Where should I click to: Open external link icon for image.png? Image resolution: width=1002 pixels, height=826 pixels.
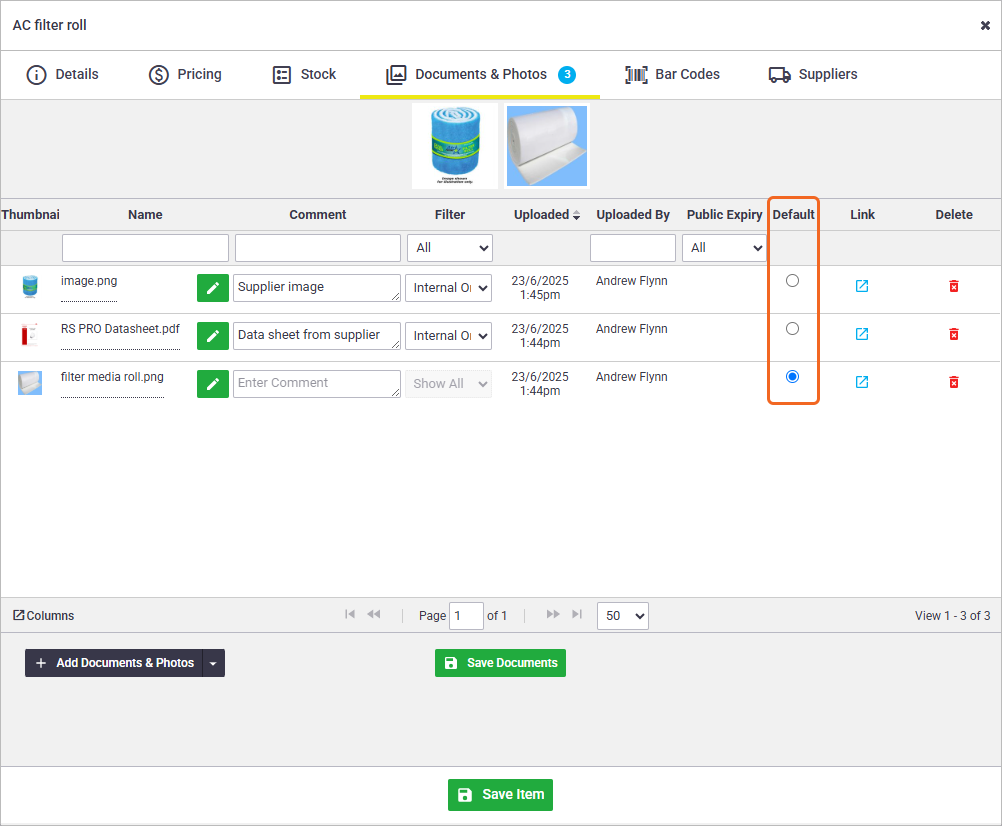(861, 286)
